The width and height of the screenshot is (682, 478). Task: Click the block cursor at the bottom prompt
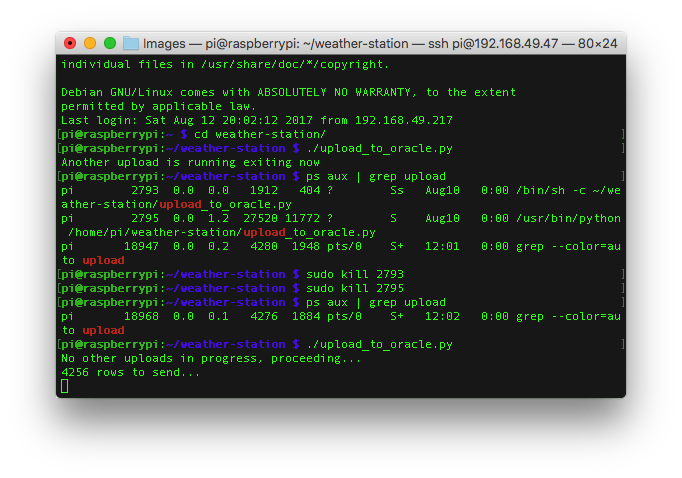64,386
